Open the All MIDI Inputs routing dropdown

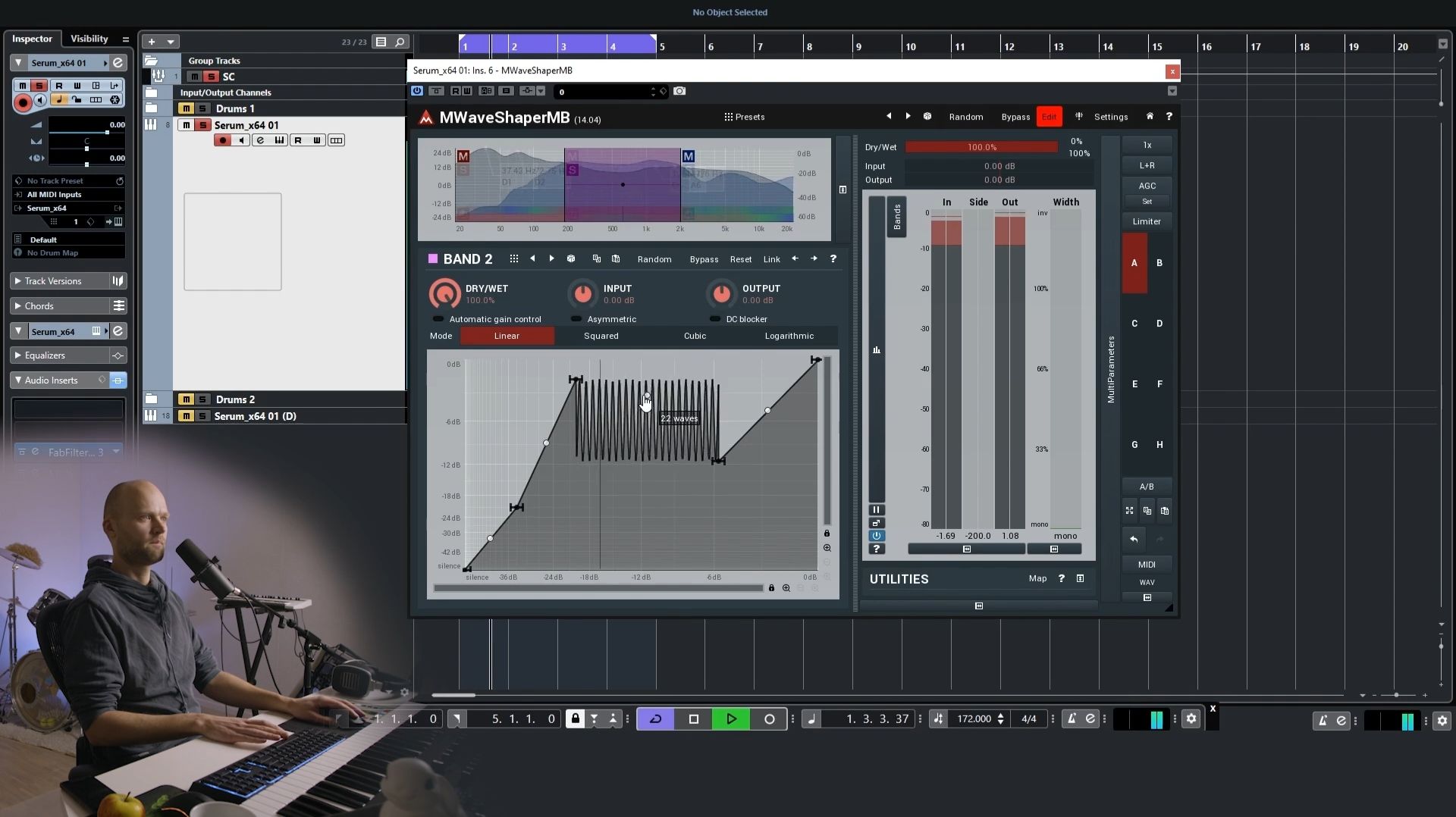tap(68, 195)
